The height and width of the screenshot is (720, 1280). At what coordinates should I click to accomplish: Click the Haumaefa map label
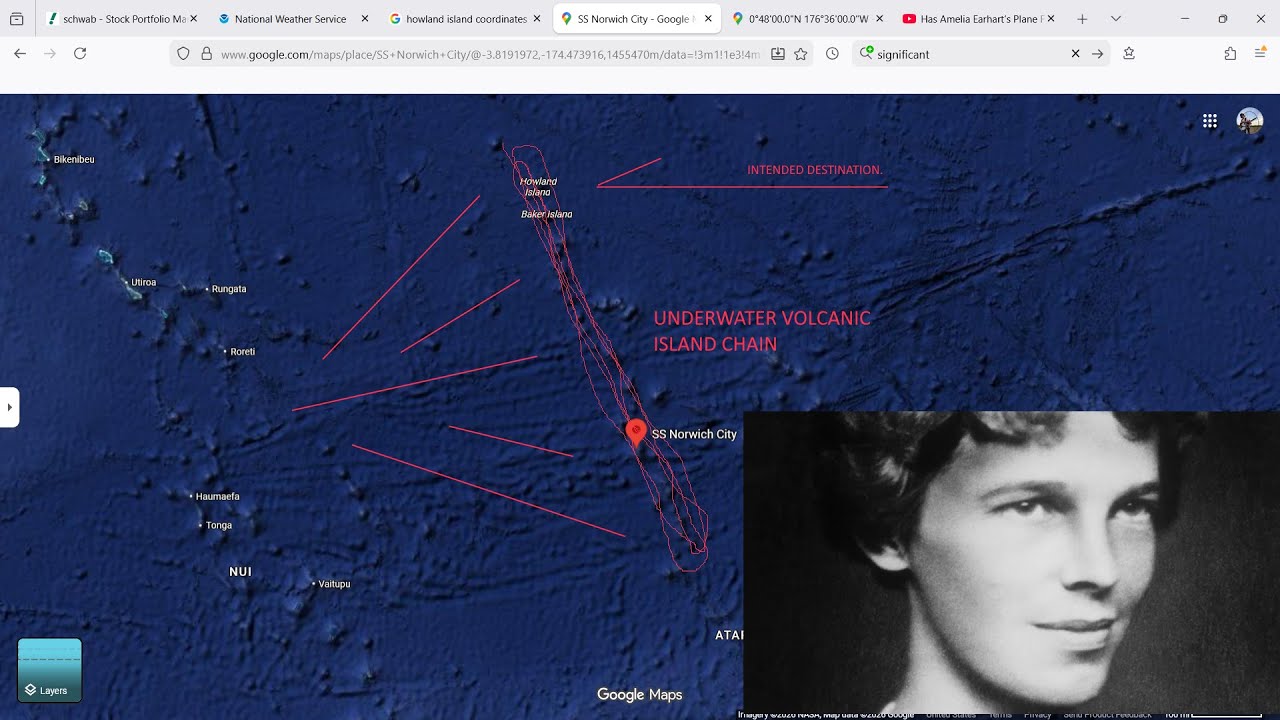coord(218,497)
